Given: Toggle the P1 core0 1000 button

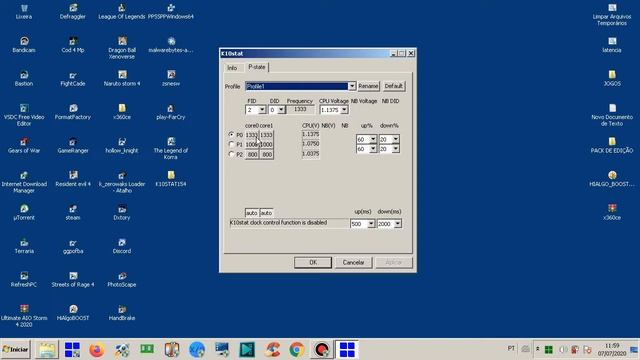Looking at the screenshot, I should click(252, 144).
